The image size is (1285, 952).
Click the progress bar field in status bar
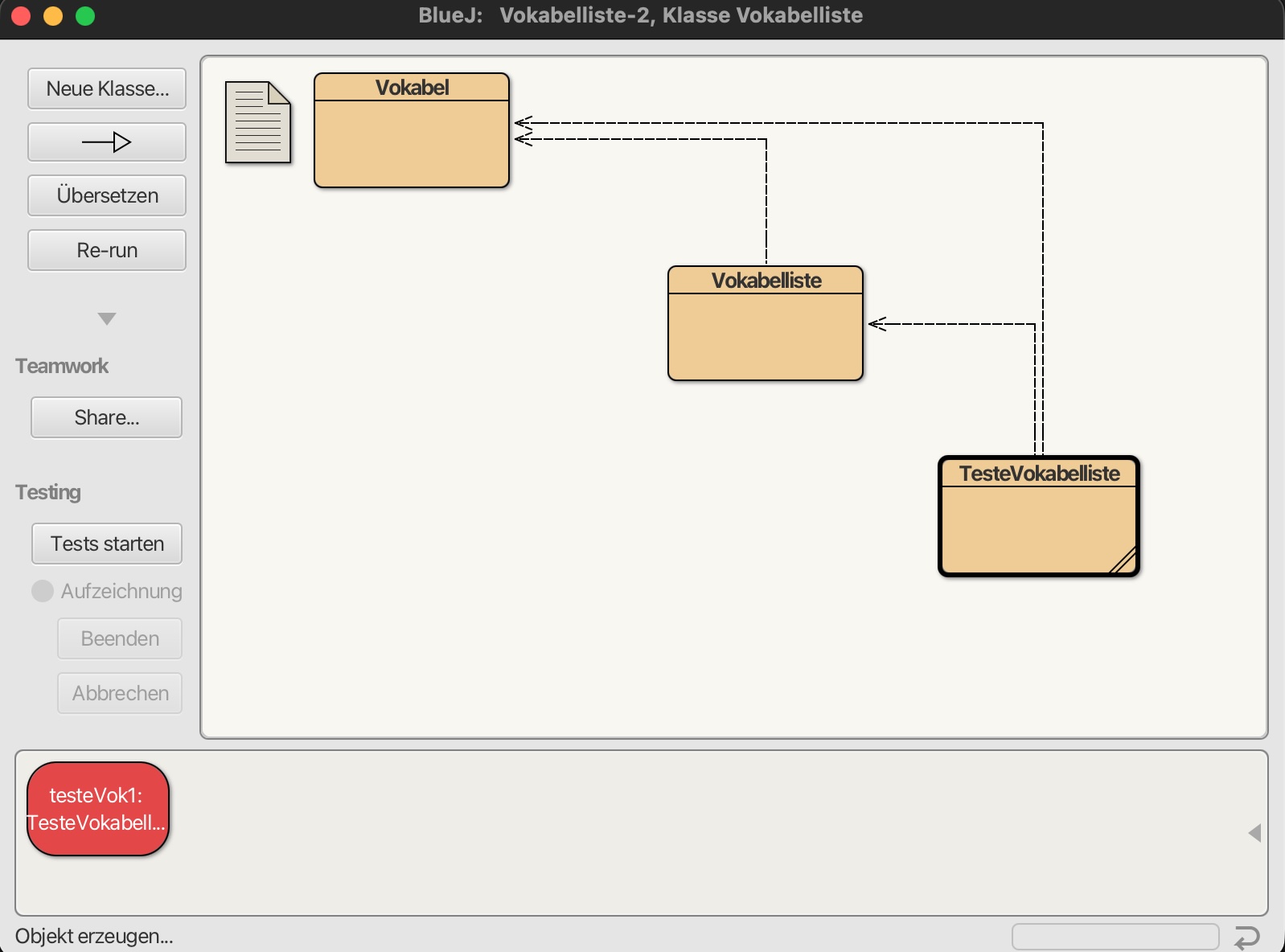[x=1115, y=937]
